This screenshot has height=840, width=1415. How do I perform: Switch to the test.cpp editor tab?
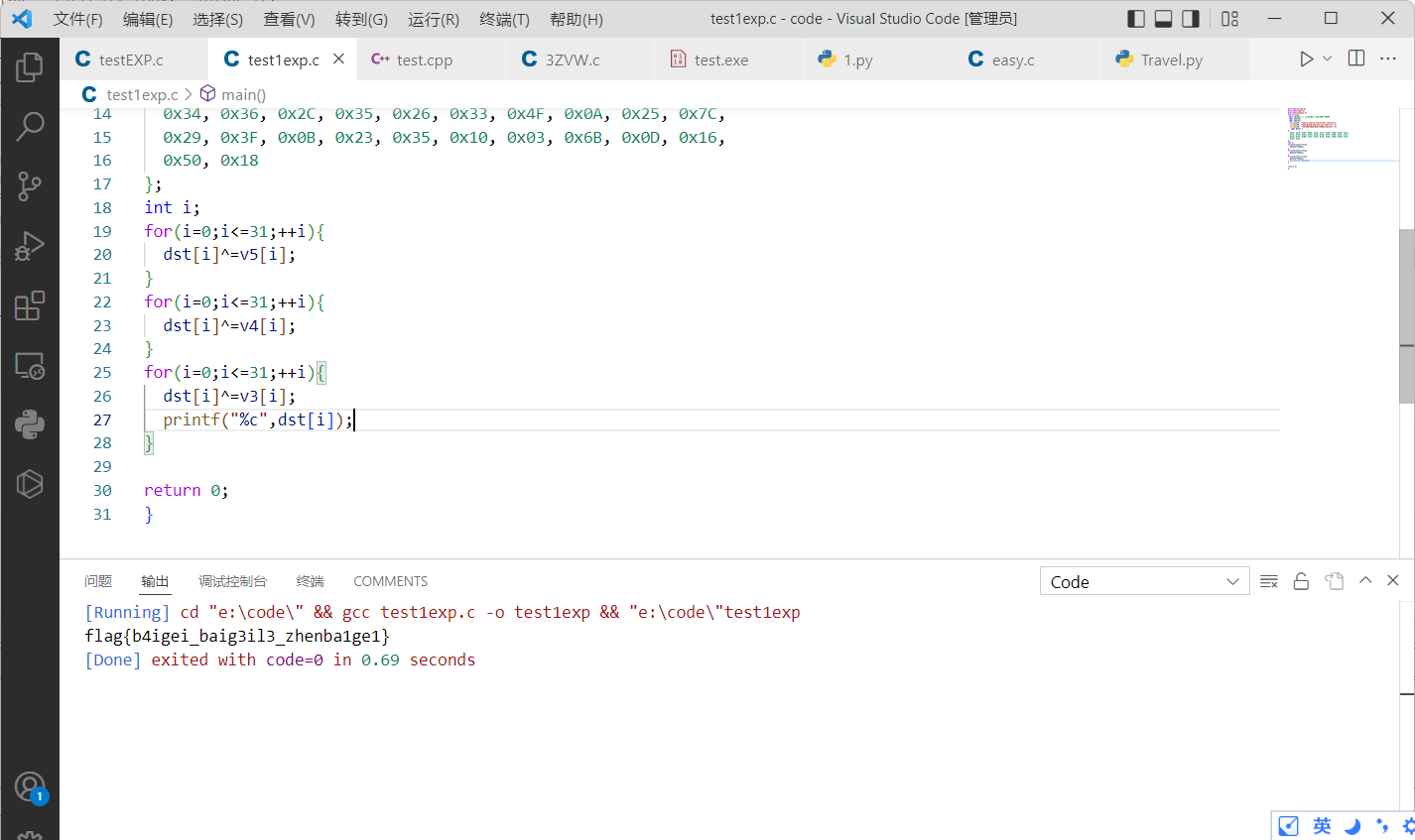point(431,60)
